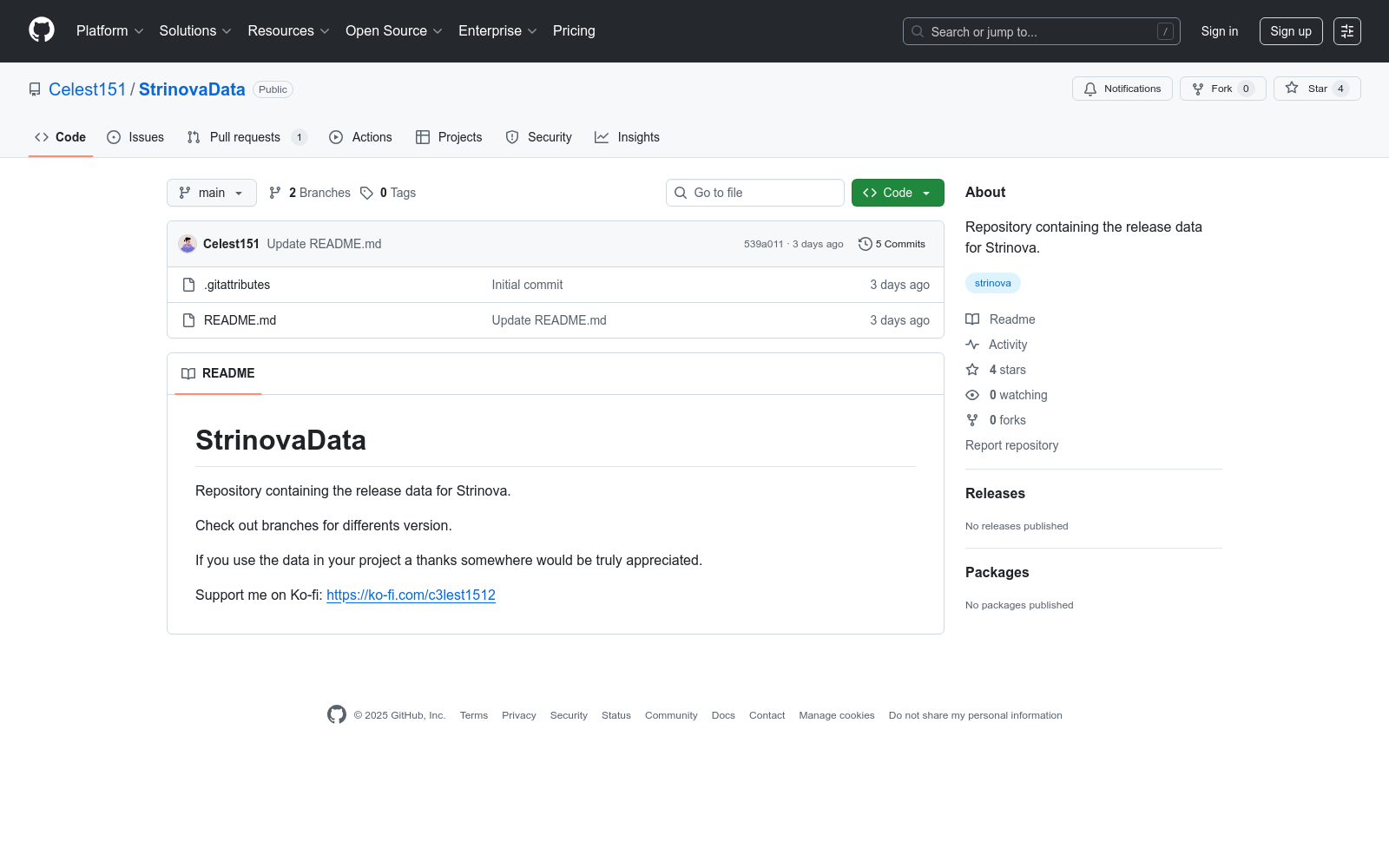
Task: View the Insights tab
Action: (x=627, y=137)
